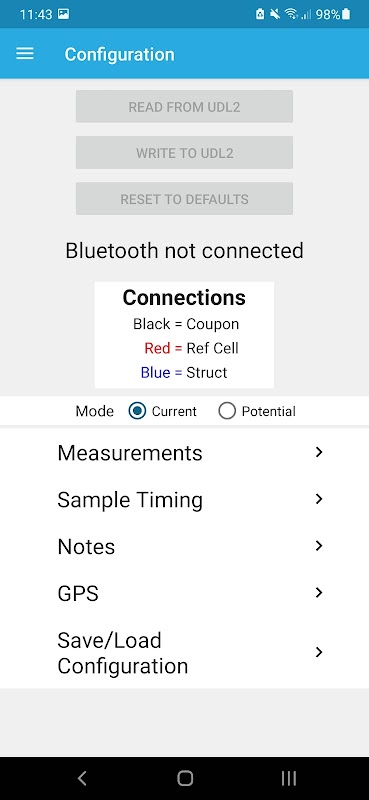
Task: Tap the image notification icon near clock
Action: pos(63,14)
